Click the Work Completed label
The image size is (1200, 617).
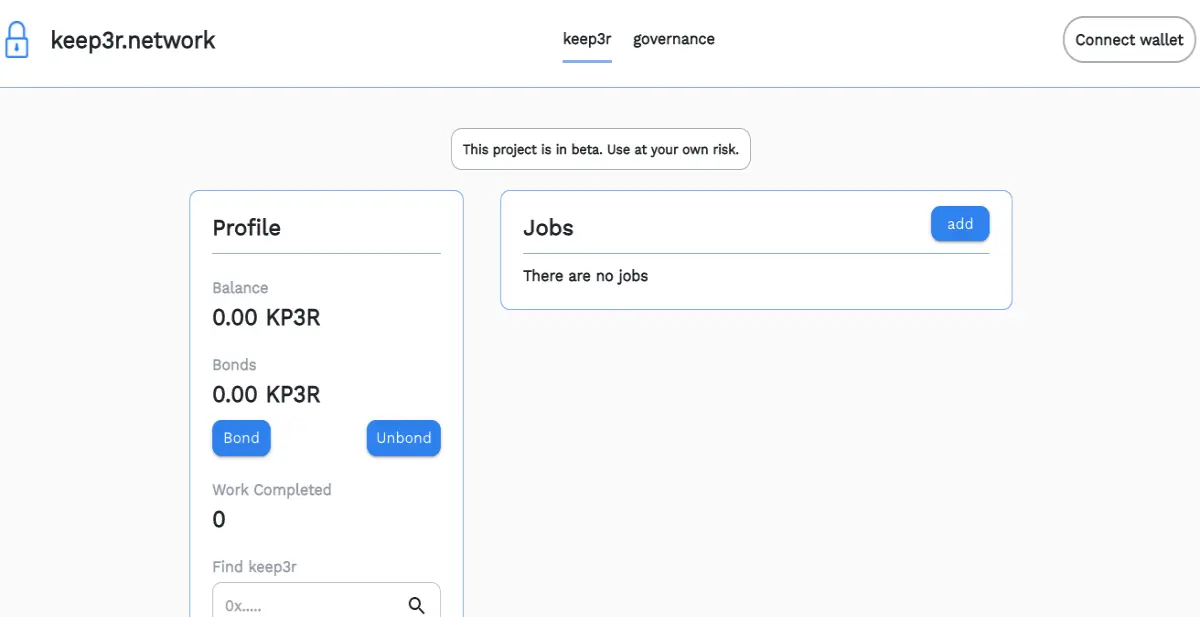coord(272,490)
